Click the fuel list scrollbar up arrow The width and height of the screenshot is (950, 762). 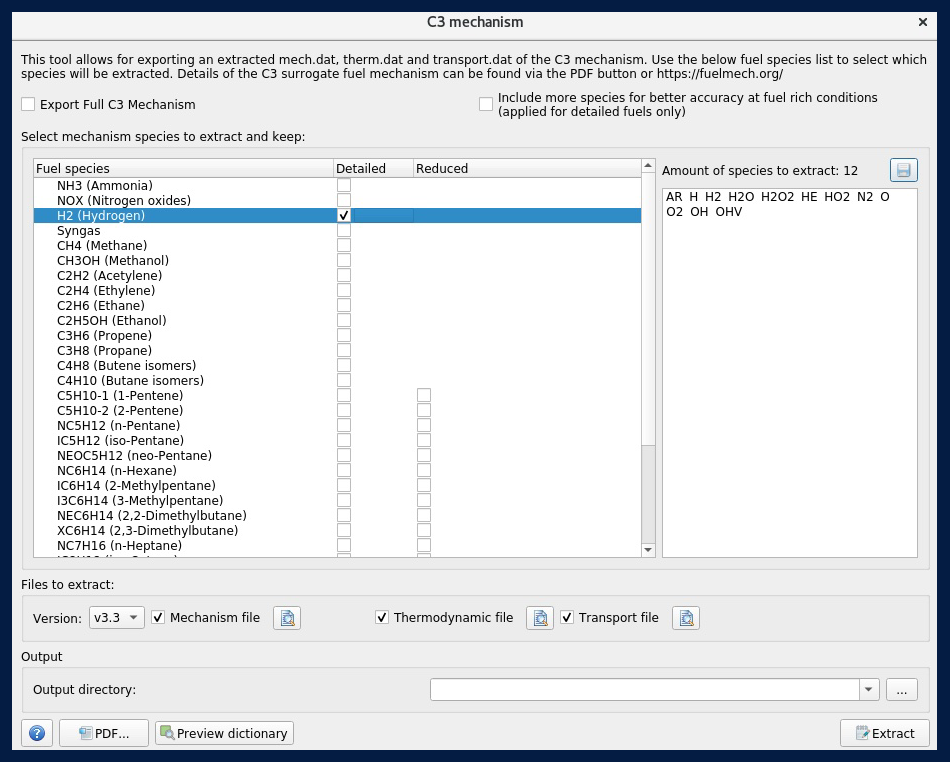coord(648,165)
